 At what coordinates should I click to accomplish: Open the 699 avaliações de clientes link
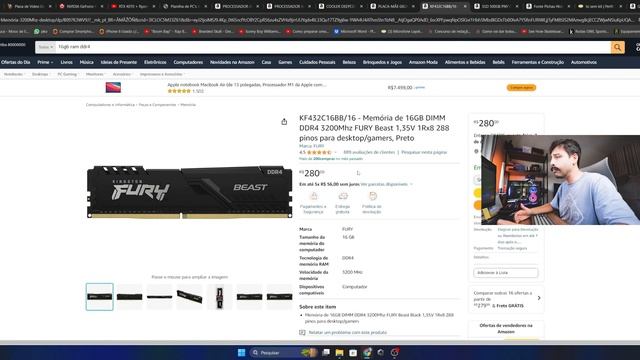click(x=369, y=152)
